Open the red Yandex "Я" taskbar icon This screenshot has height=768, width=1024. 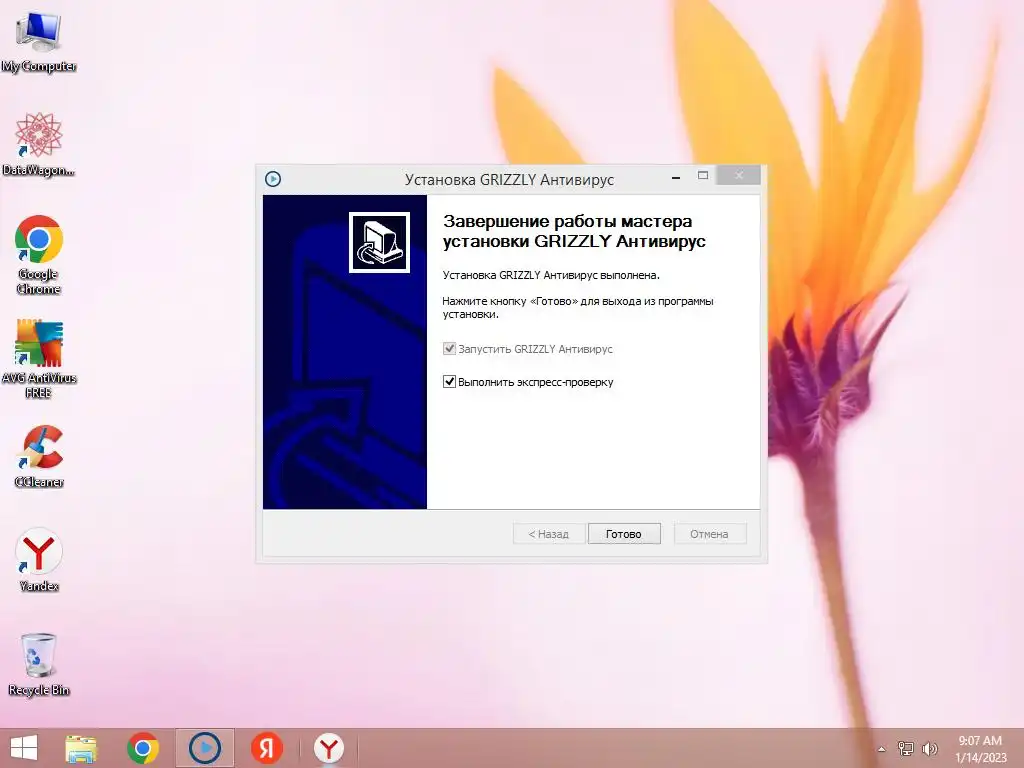click(x=266, y=748)
